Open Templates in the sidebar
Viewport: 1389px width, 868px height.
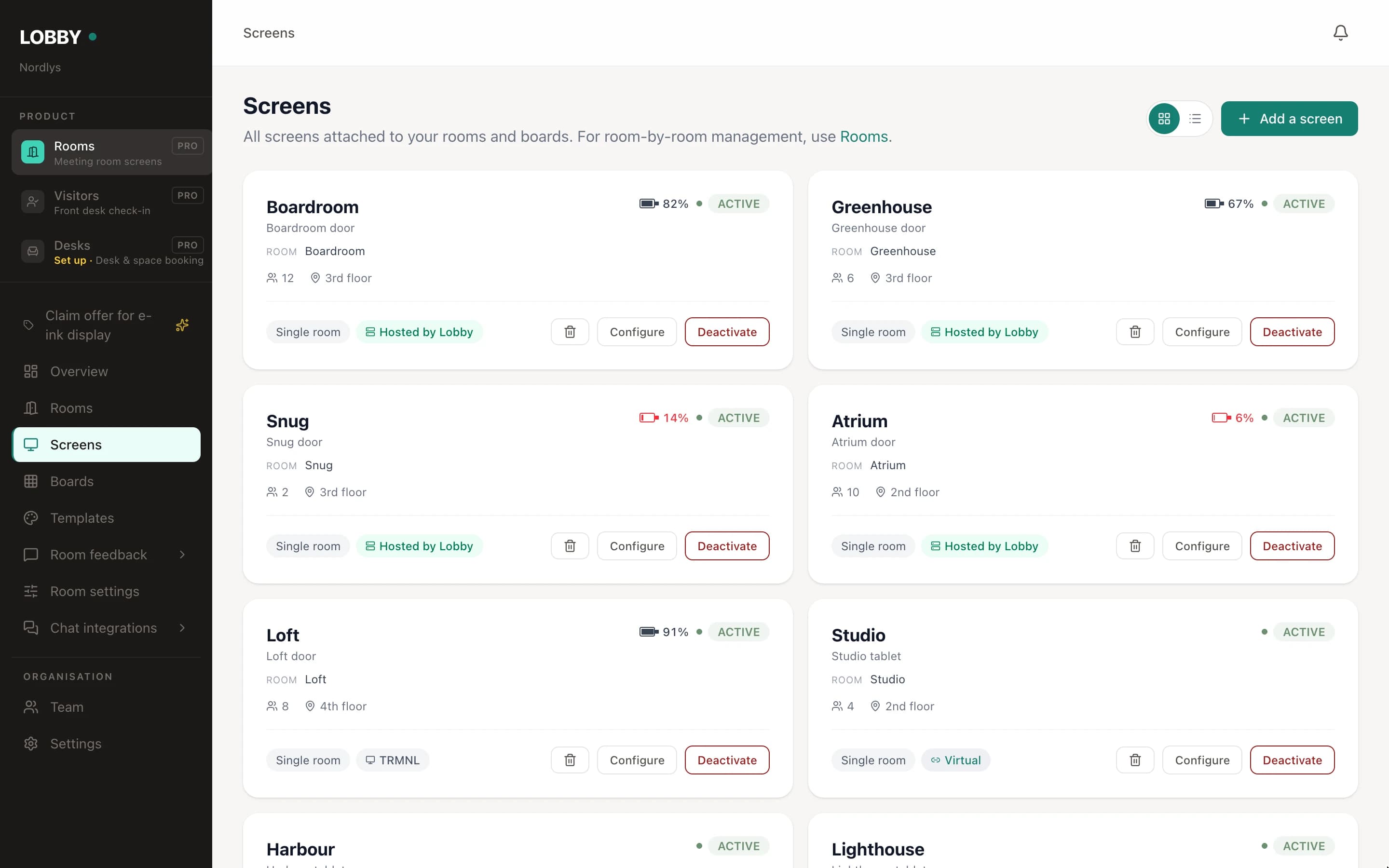106,518
